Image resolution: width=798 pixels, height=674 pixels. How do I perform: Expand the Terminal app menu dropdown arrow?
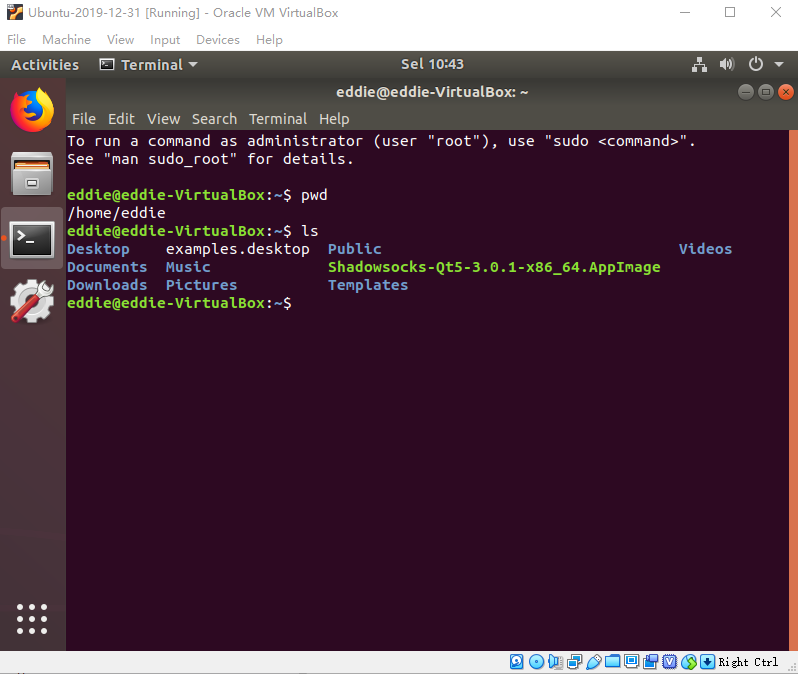tap(193, 65)
